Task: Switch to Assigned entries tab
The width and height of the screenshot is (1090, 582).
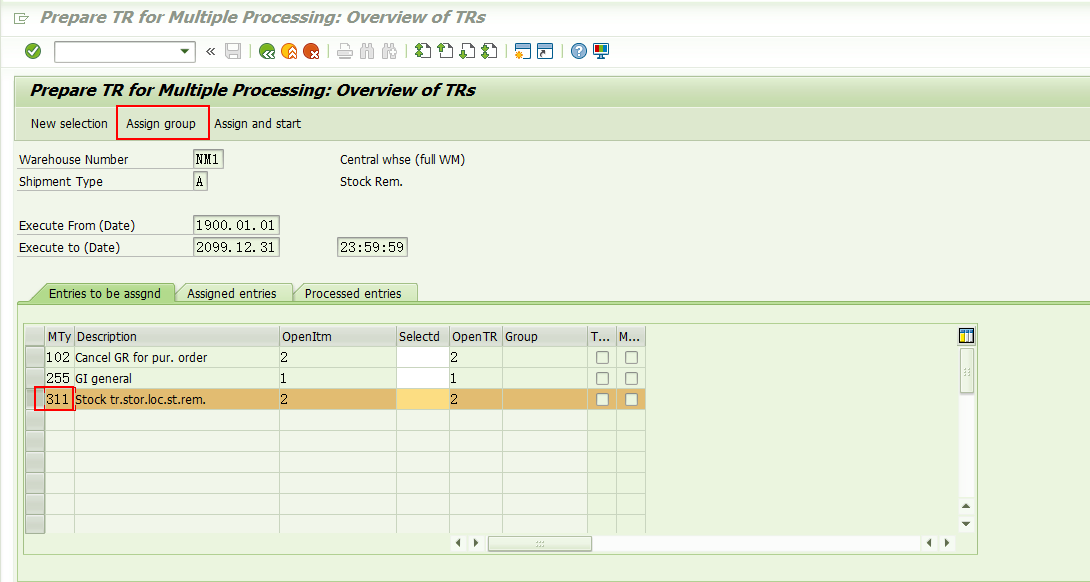Action: [x=231, y=293]
